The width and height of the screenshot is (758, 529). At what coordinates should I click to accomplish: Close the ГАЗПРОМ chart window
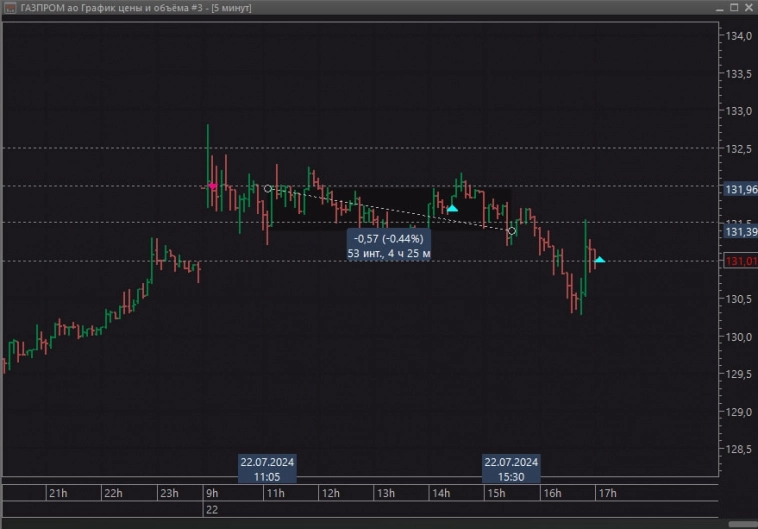(746, 8)
